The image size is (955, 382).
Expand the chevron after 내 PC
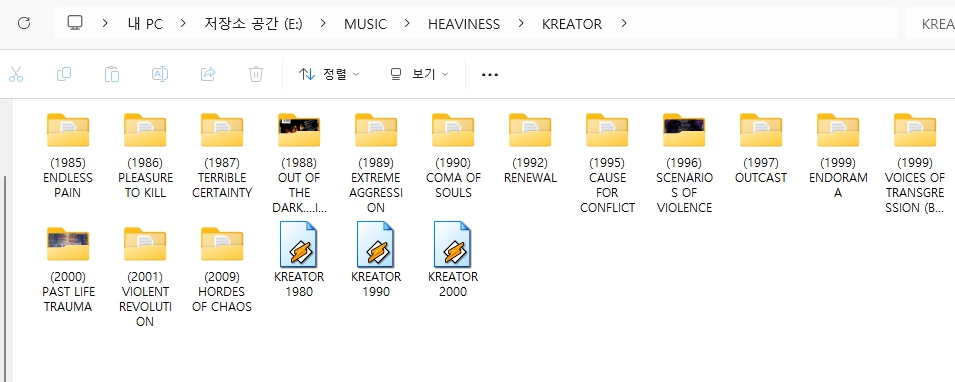[x=183, y=24]
